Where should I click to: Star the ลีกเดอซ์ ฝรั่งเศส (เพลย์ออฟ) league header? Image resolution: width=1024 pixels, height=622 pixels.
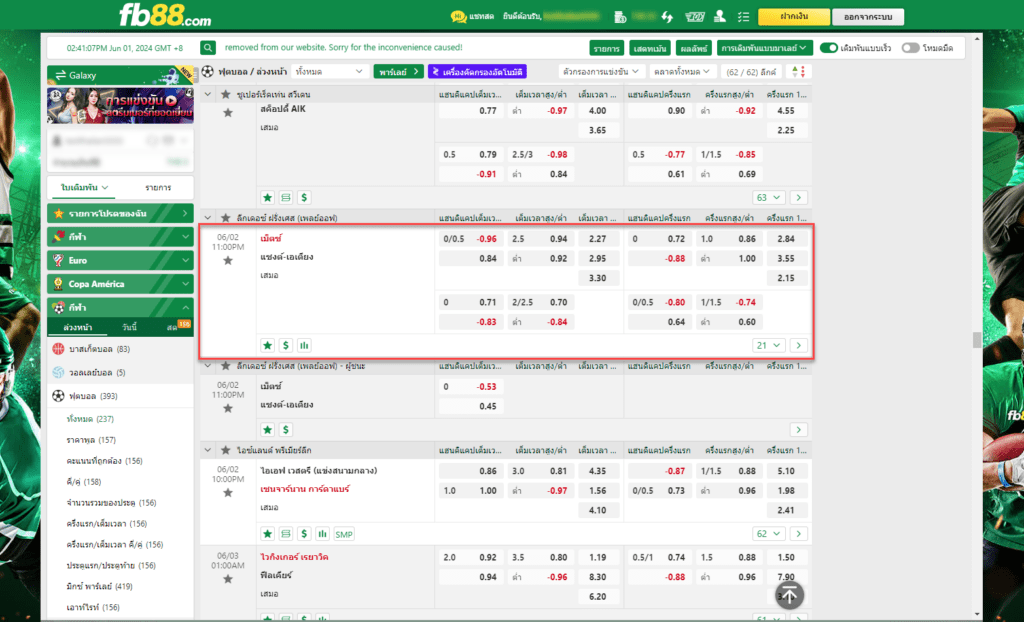[226, 218]
